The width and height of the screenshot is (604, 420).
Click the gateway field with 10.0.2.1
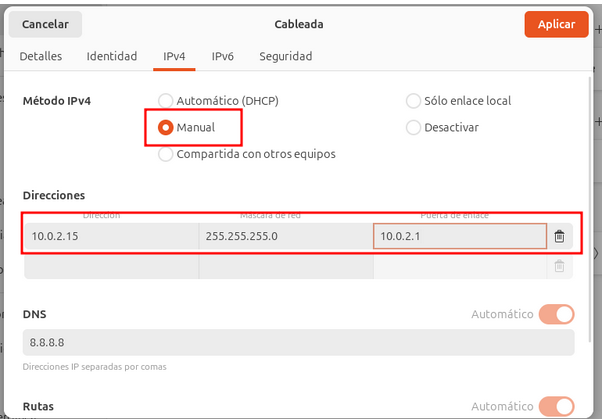pyautogui.click(x=459, y=236)
